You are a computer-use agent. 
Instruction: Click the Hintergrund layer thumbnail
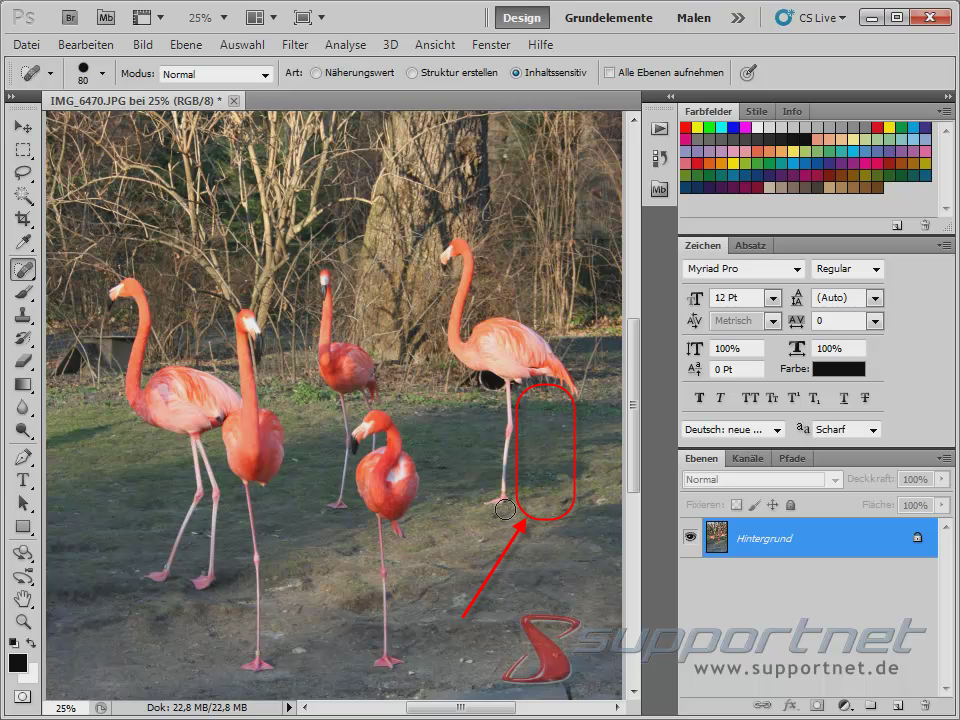click(718, 538)
